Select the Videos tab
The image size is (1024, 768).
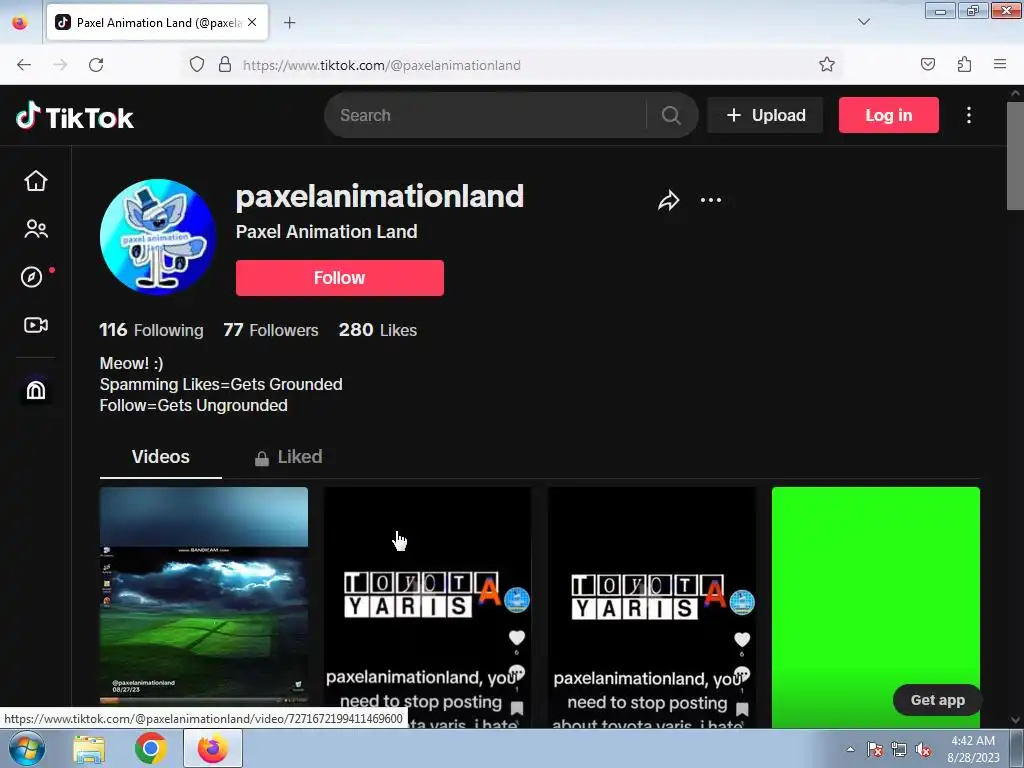pos(161,456)
